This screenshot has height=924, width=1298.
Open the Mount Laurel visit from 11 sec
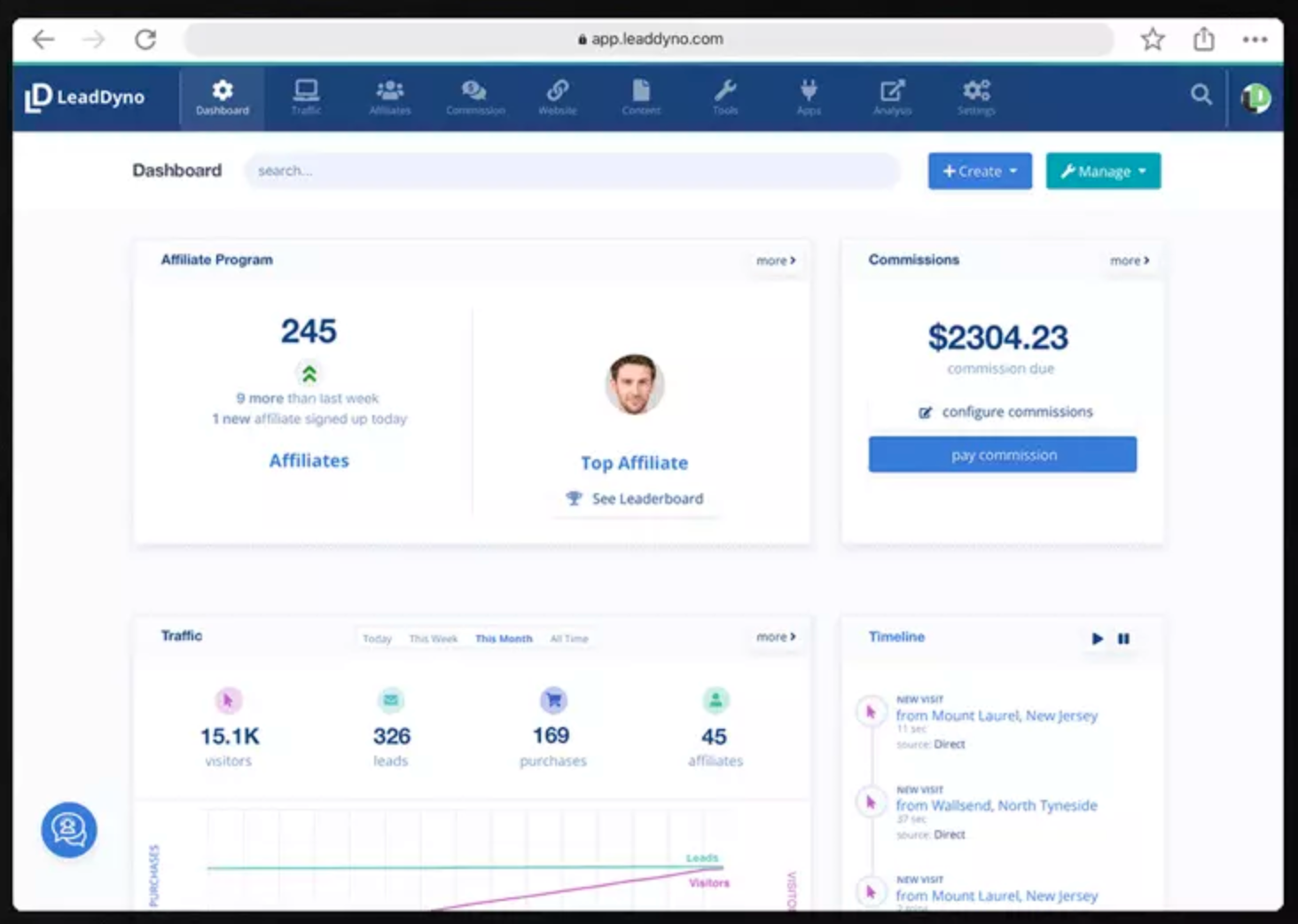[997, 716]
